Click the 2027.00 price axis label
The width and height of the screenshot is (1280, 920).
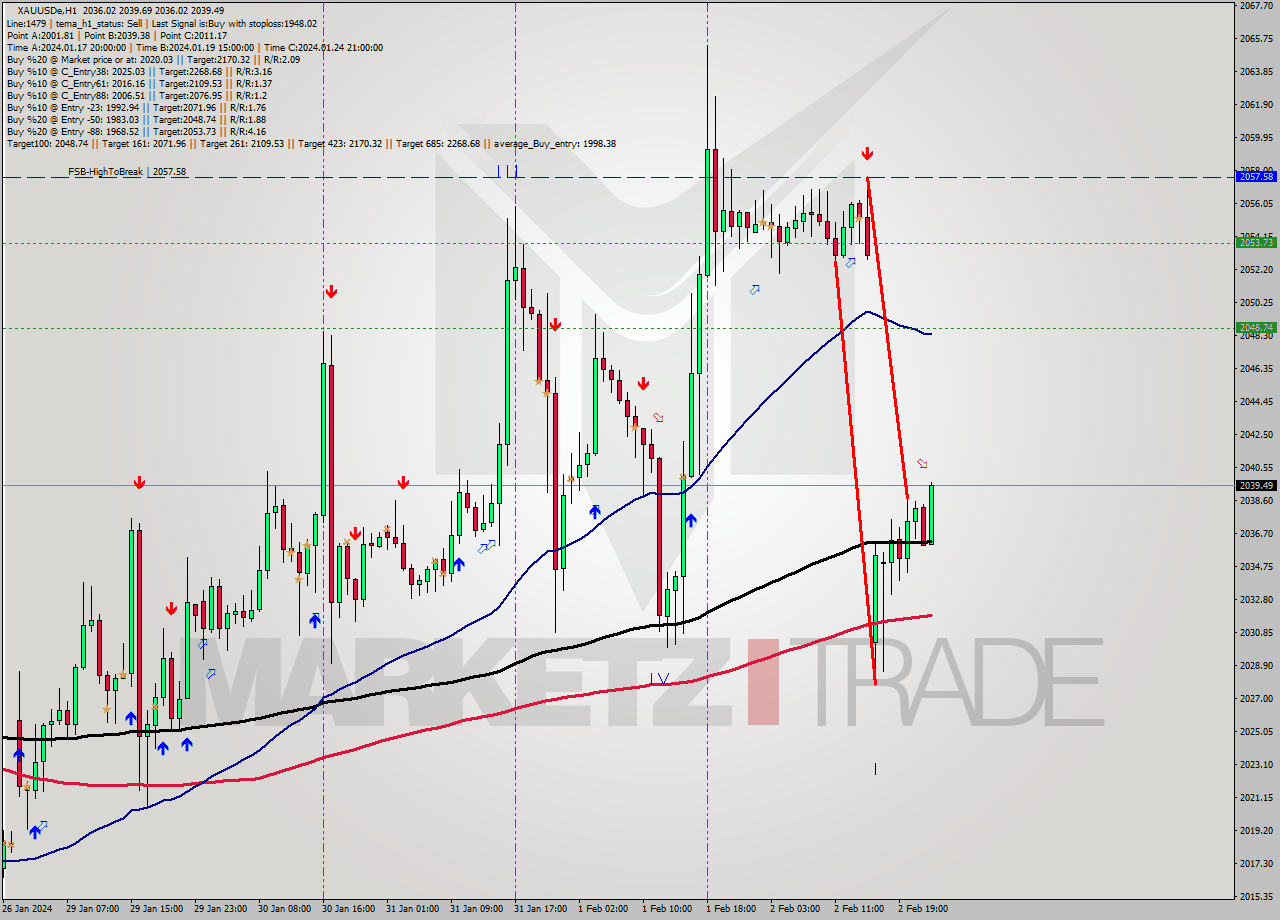pyautogui.click(x=1256, y=698)
